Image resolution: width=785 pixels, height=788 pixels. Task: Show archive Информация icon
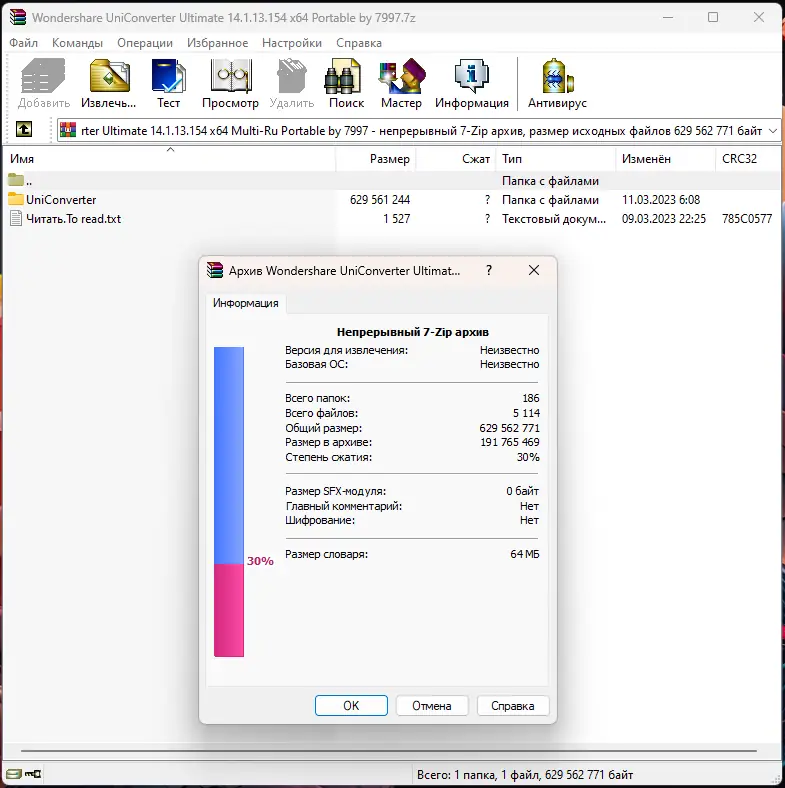point(471,76)
